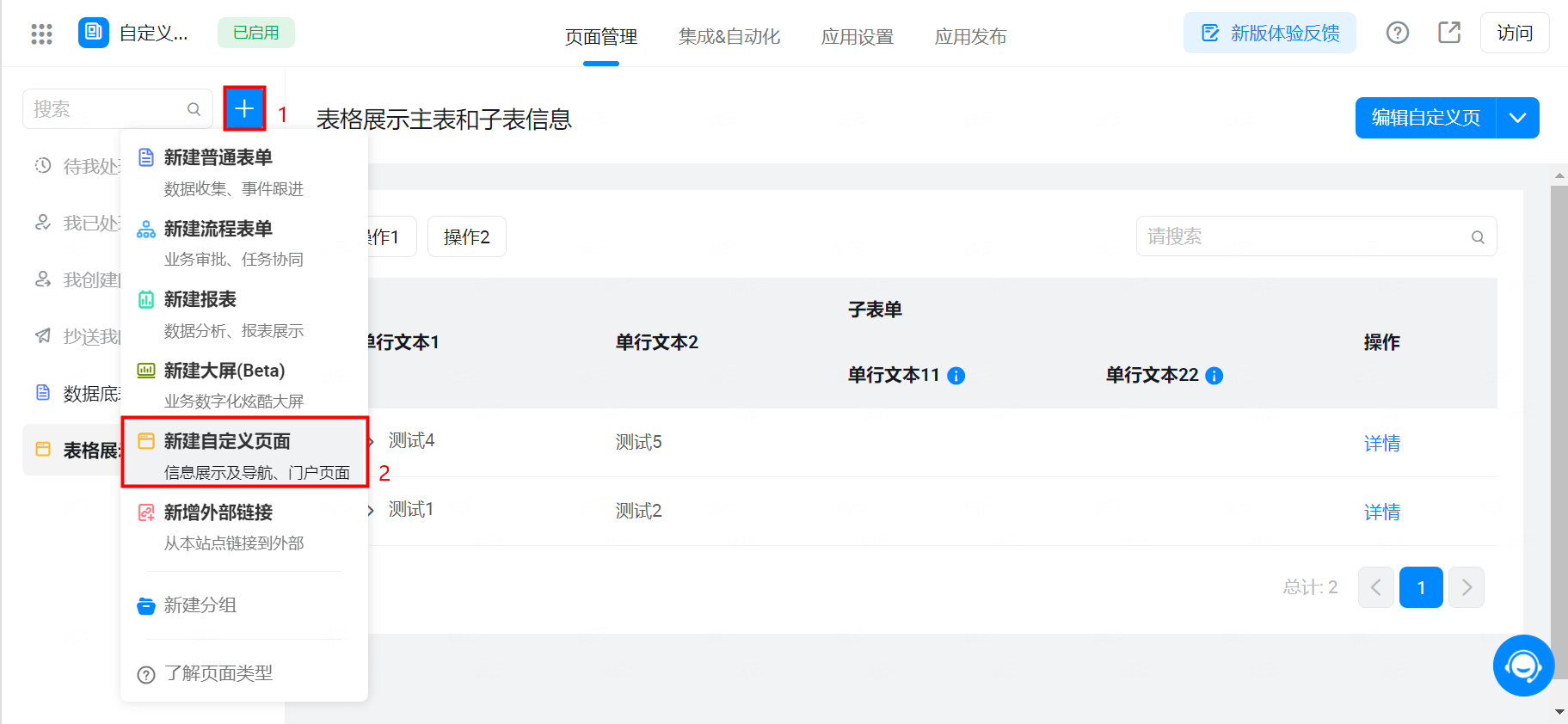
Task: Open dropdown arrow next to 编辑自定义页
Action: point(1518,118)
